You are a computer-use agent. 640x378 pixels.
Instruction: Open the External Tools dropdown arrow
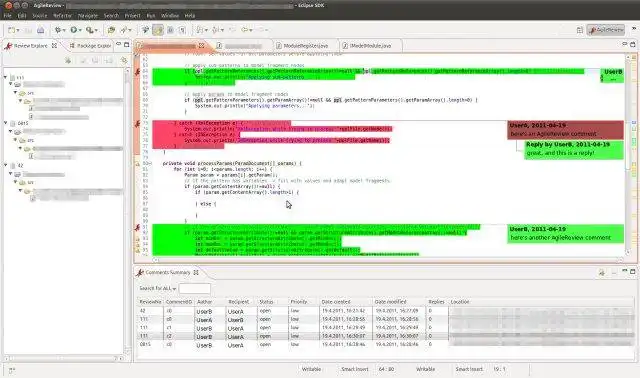tap(96, 31)
